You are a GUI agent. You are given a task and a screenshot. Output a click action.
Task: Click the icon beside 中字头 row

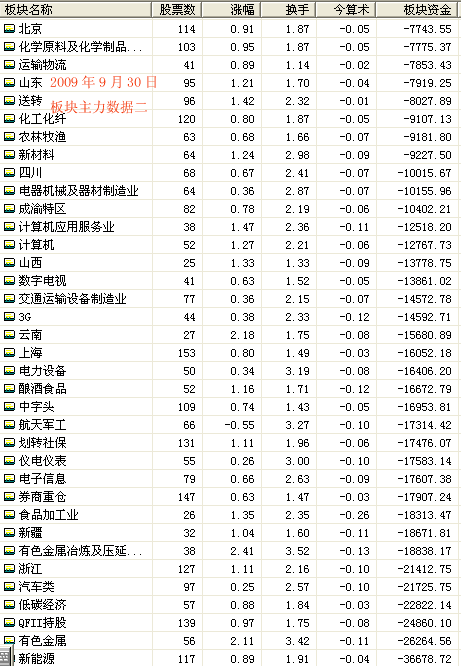[x=9, y=407]
